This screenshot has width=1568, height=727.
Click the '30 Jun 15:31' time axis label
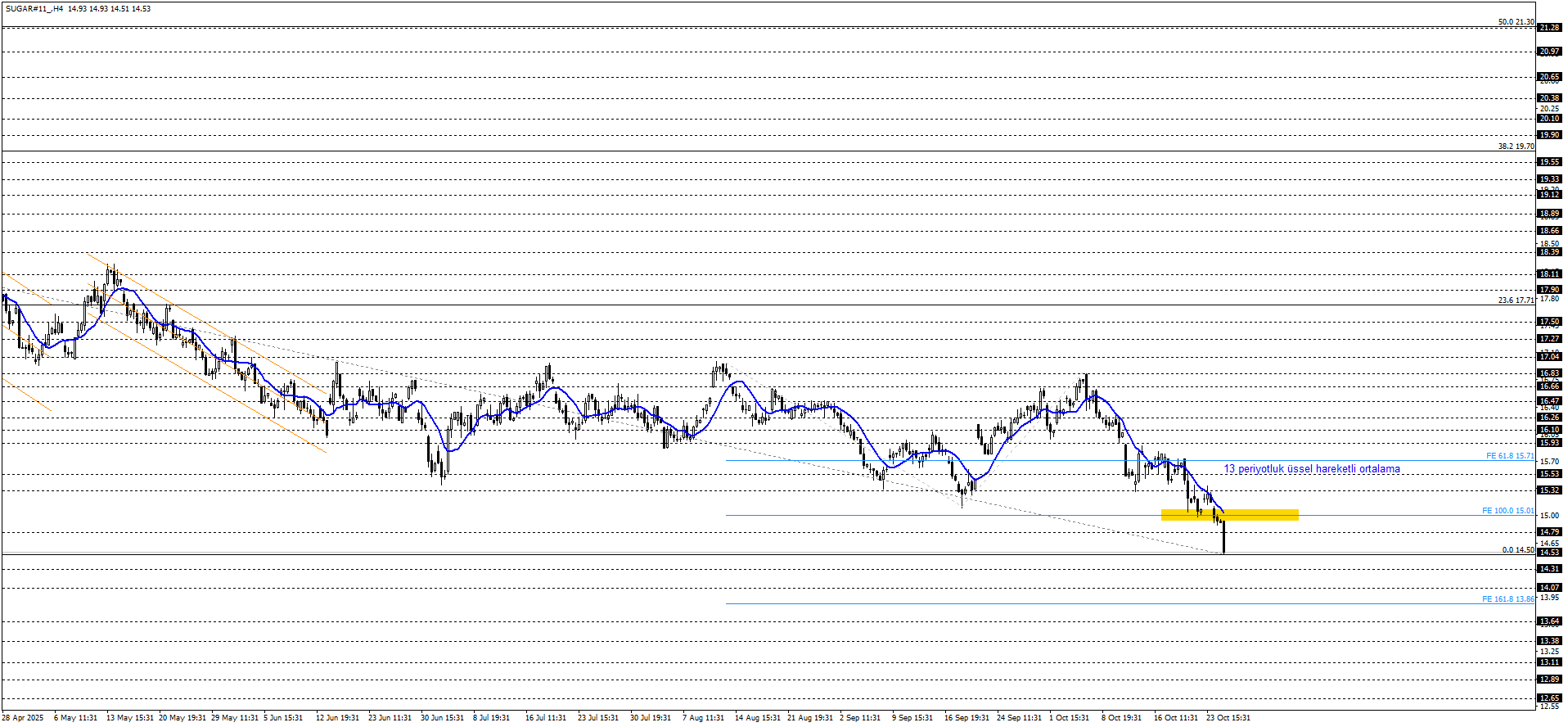[x=442, y=718]
